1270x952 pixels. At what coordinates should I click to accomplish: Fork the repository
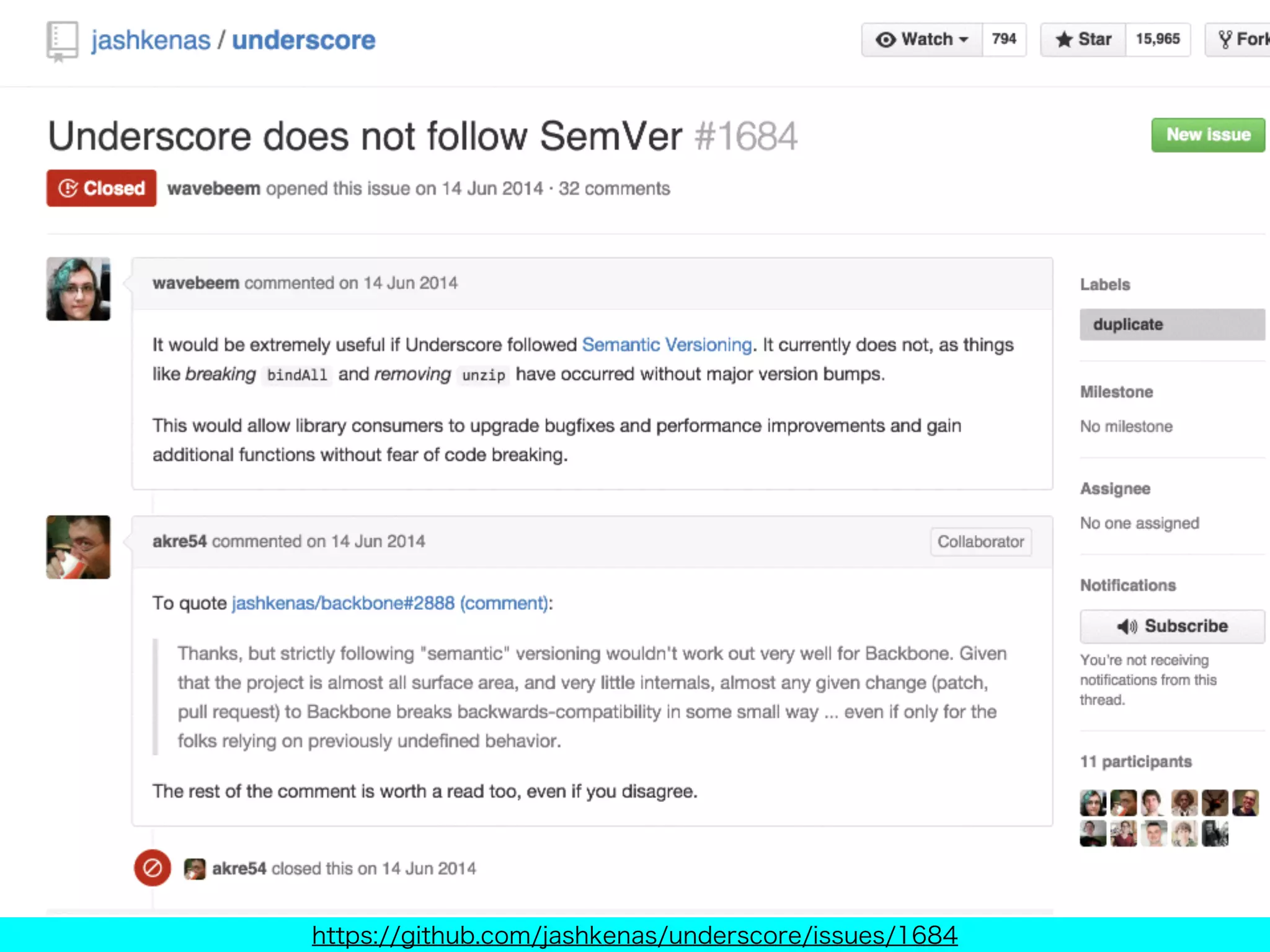(1238, 40)
